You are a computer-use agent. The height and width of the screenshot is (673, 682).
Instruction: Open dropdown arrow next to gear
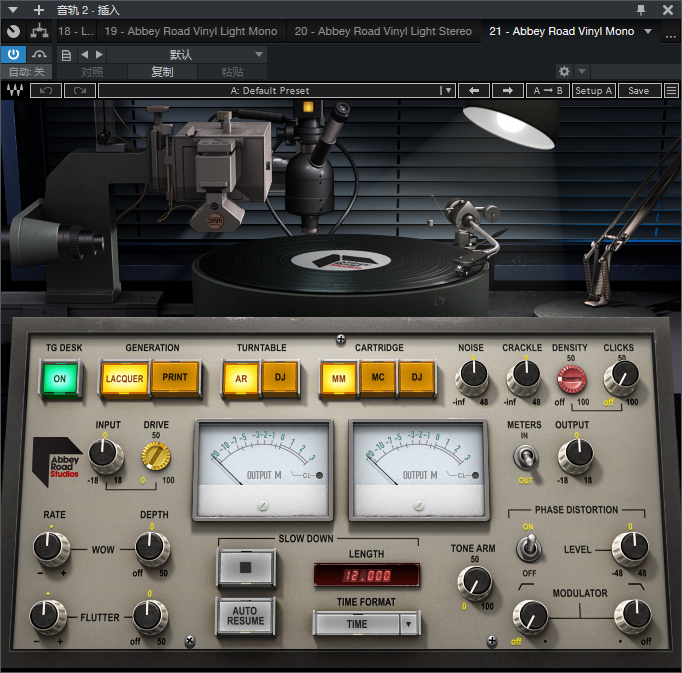[x=582, y=71]
